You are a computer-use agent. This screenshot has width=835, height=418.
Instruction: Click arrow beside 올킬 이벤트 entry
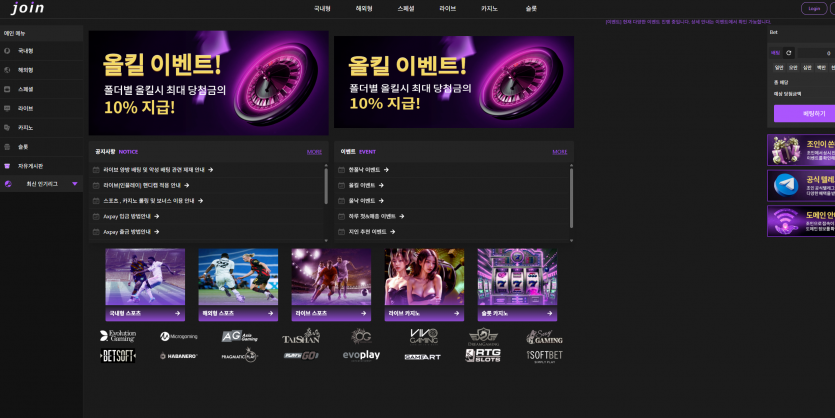[x=381, y=185]
